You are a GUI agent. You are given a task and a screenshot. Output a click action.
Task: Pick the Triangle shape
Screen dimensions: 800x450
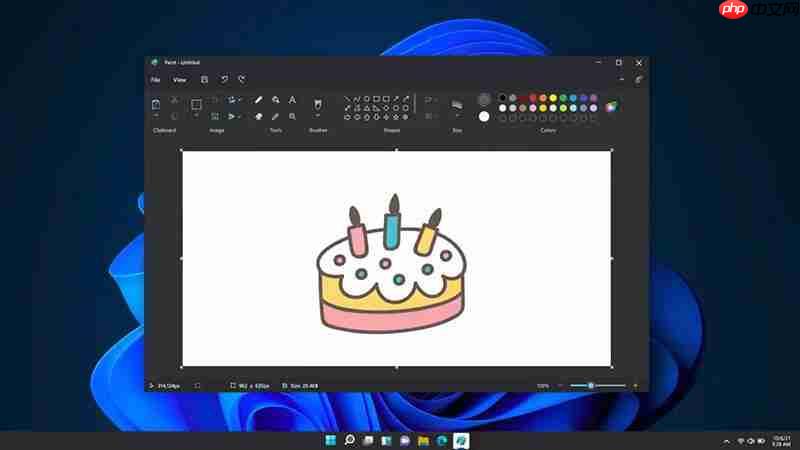[x=367, y=108]
